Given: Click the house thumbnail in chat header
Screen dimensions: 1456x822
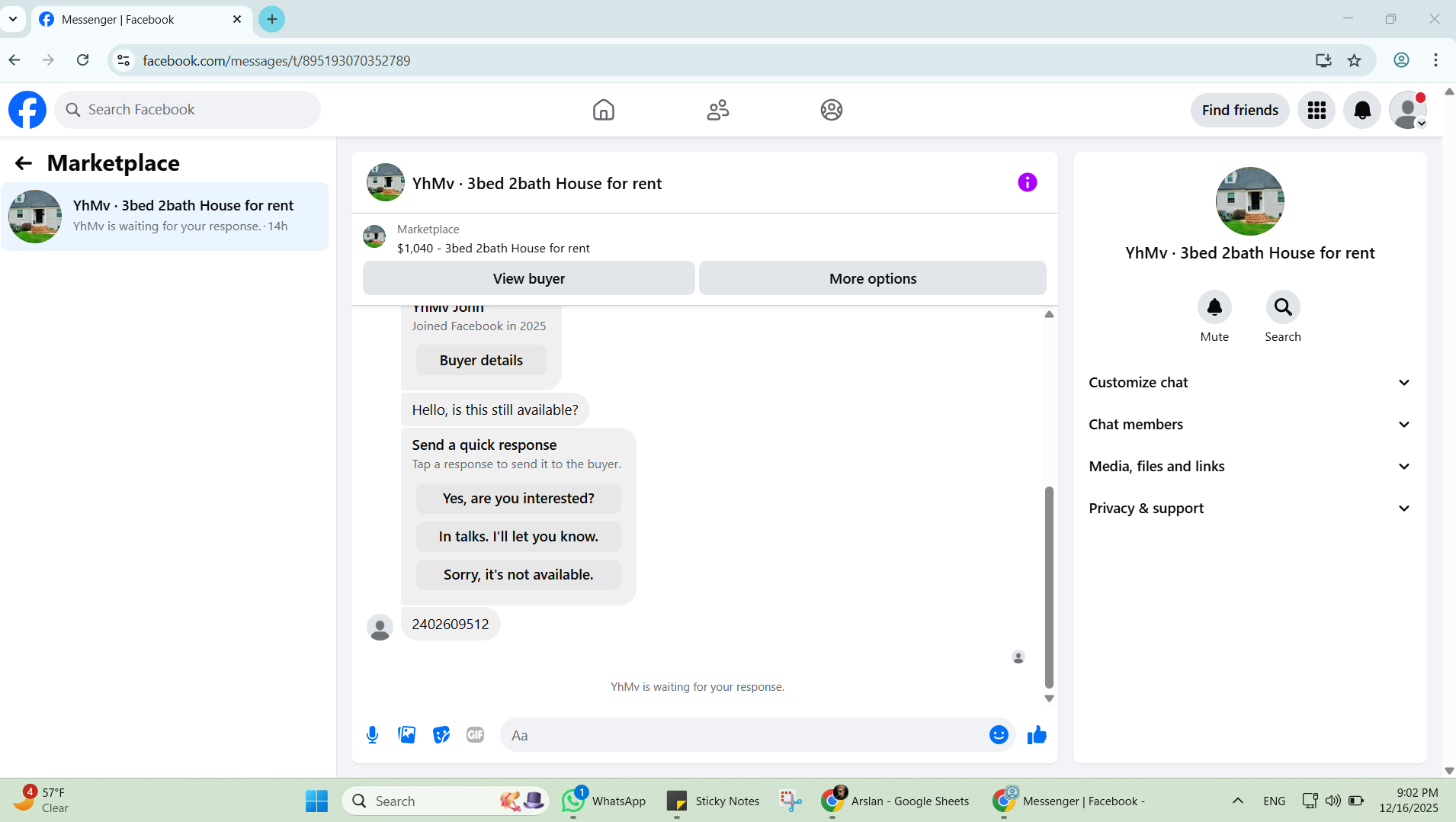Looking at the screenshot, I should tap(386, 182).
